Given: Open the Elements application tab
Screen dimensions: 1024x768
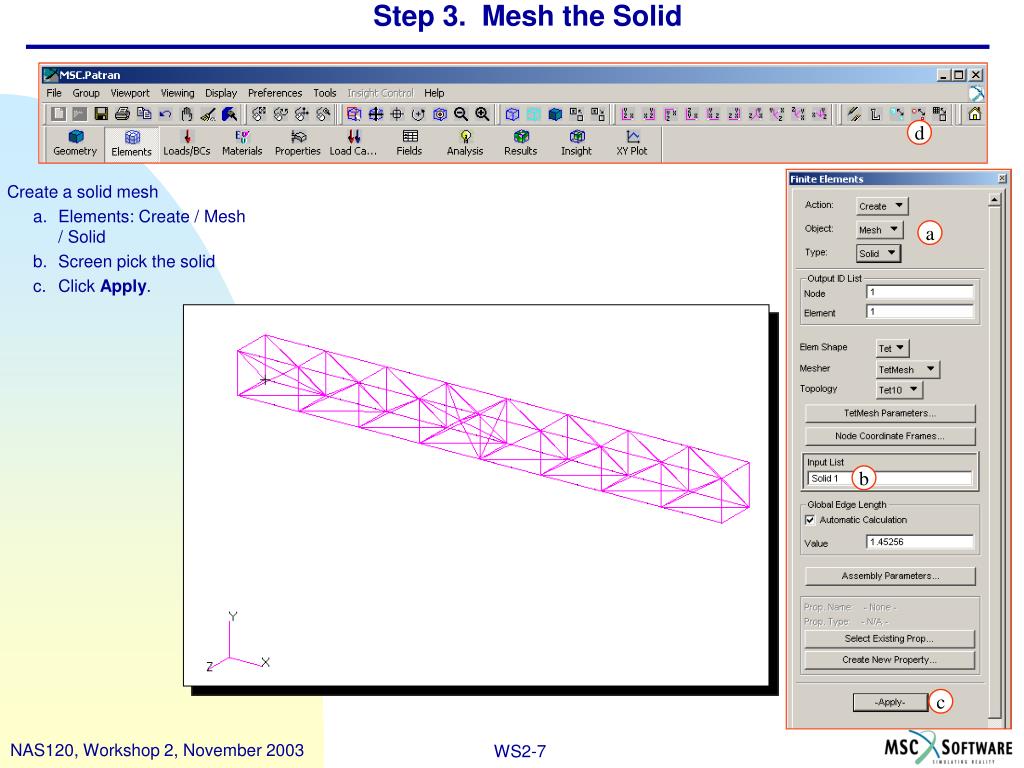Looking at the screenshot, I should [x=131, y=143].
